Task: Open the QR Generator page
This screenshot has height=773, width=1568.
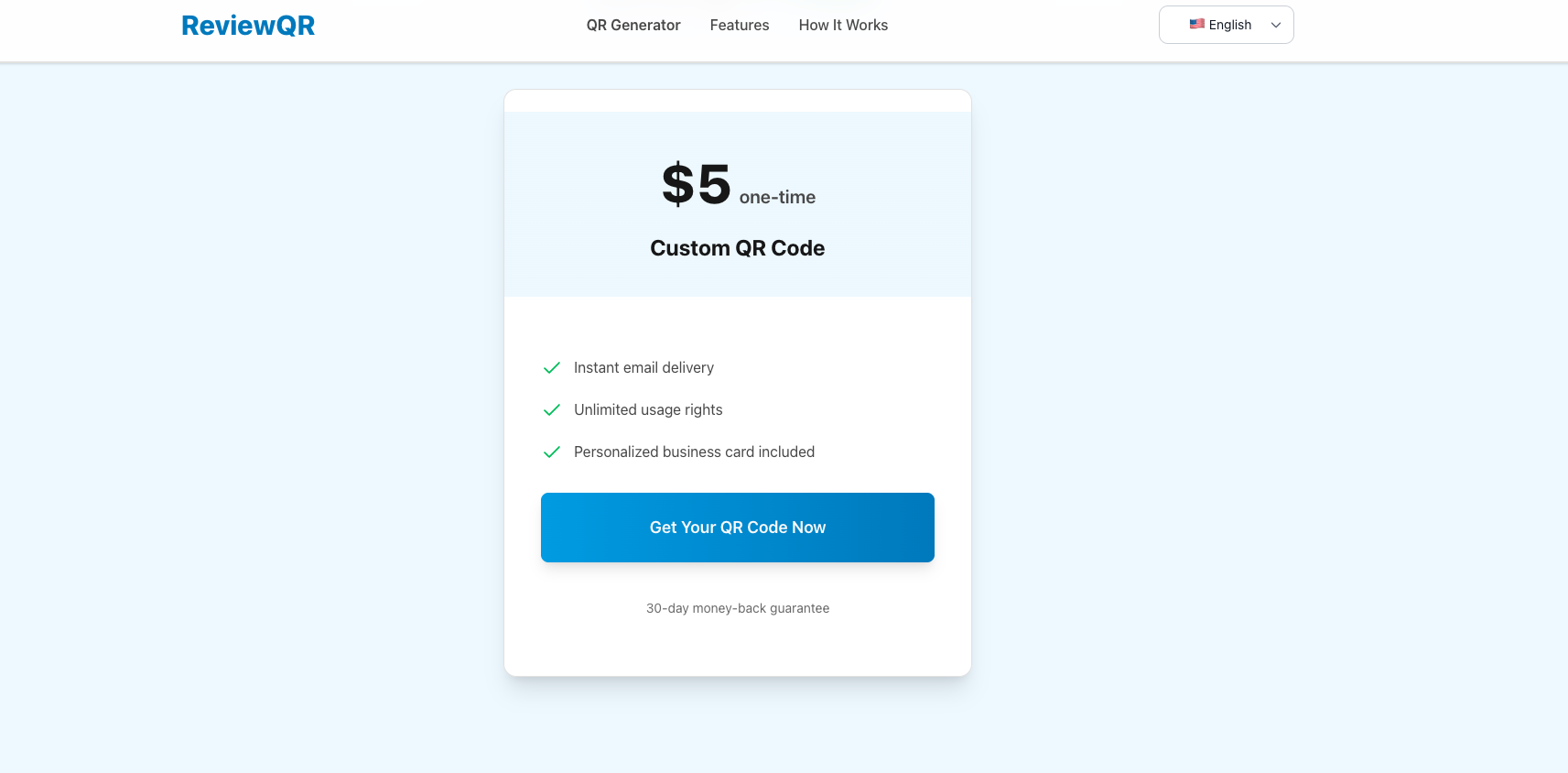Action: pos(633,25)
